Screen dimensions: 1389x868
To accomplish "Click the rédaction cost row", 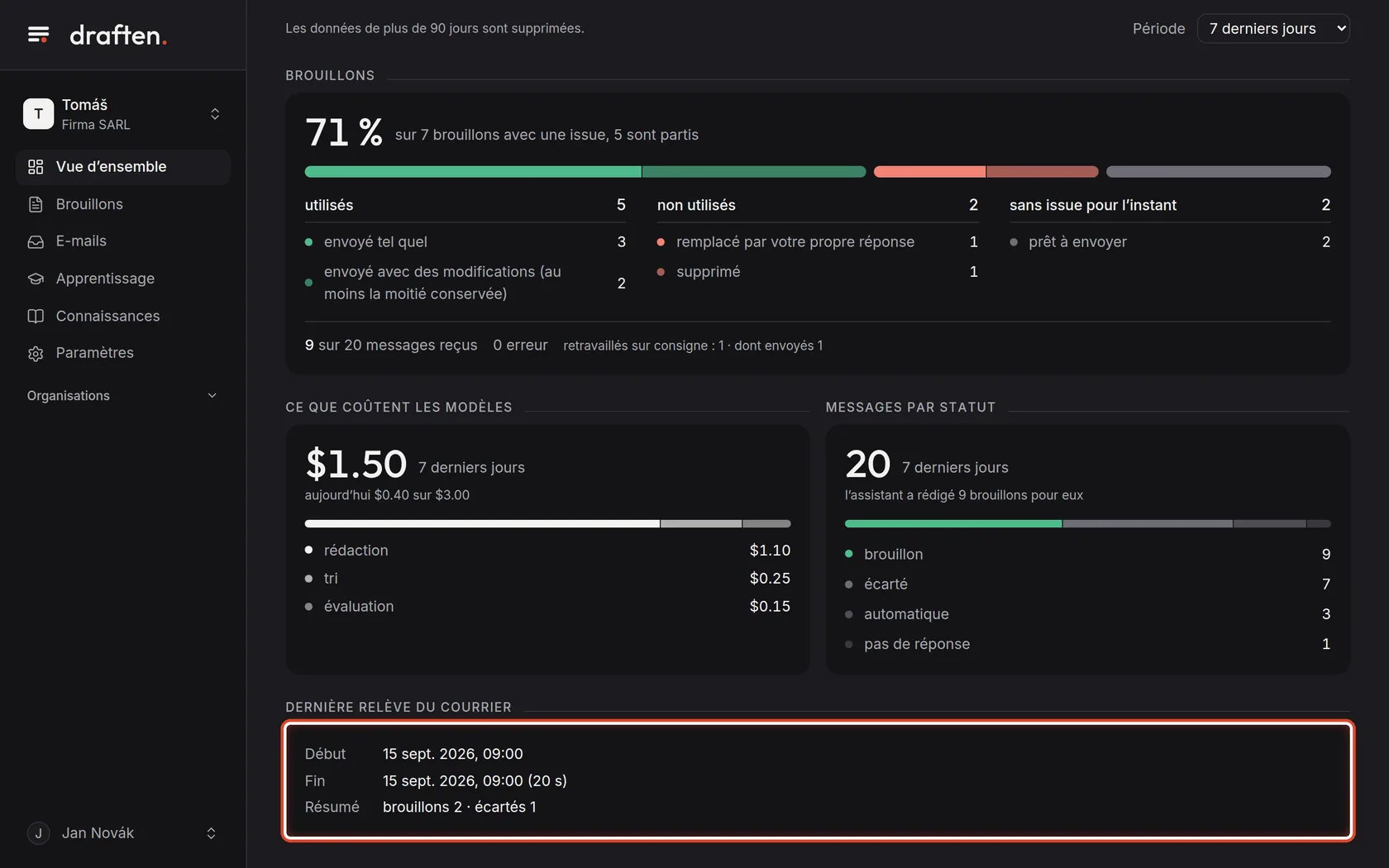I will click(x=547, y=551).
